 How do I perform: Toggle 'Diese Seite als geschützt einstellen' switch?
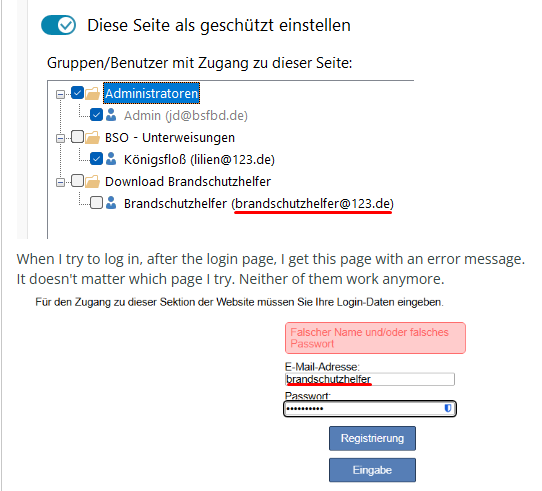pyautogui.click(x=58, y=25)
